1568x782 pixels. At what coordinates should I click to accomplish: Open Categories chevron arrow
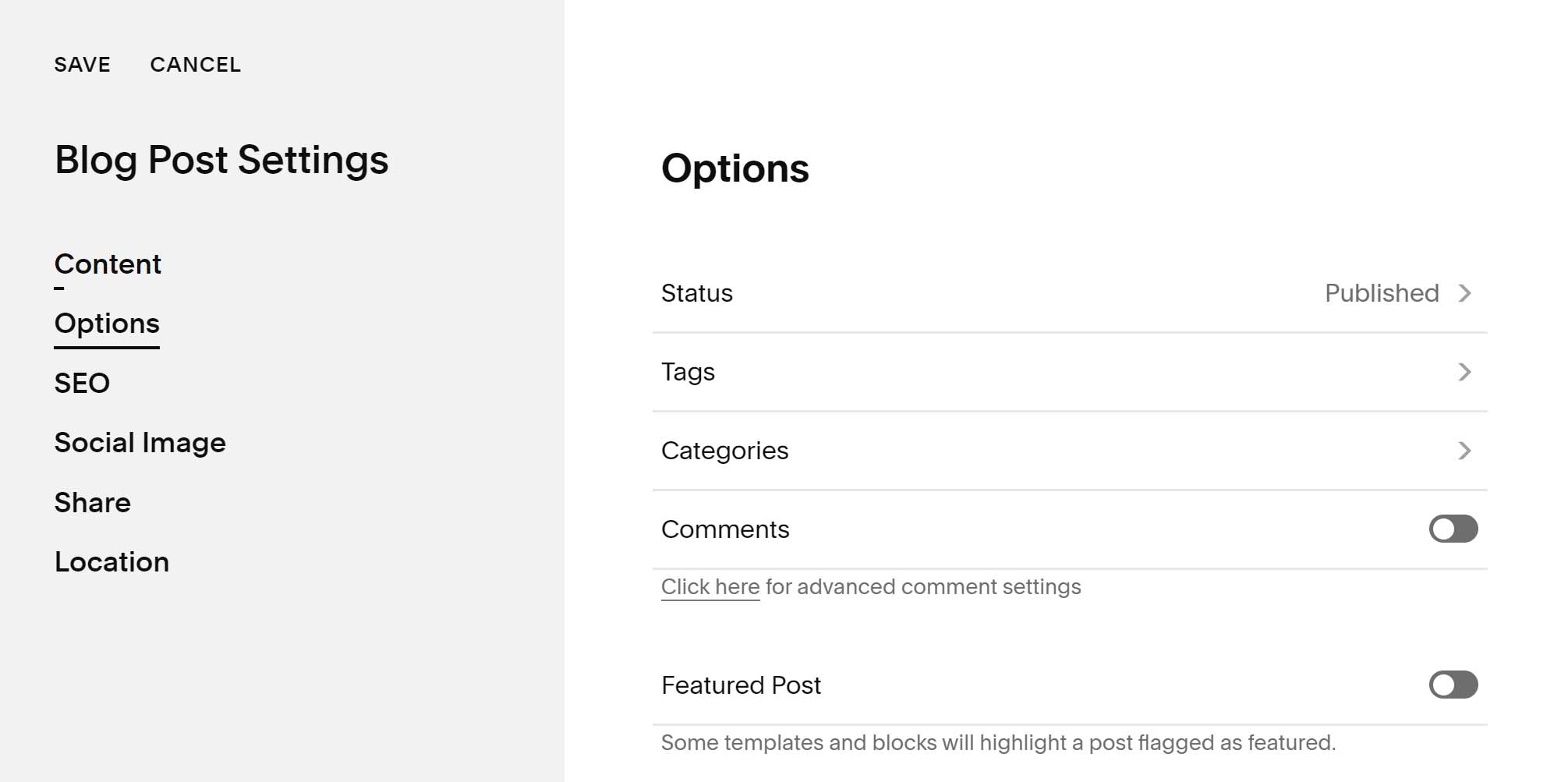click(1464, 451)
